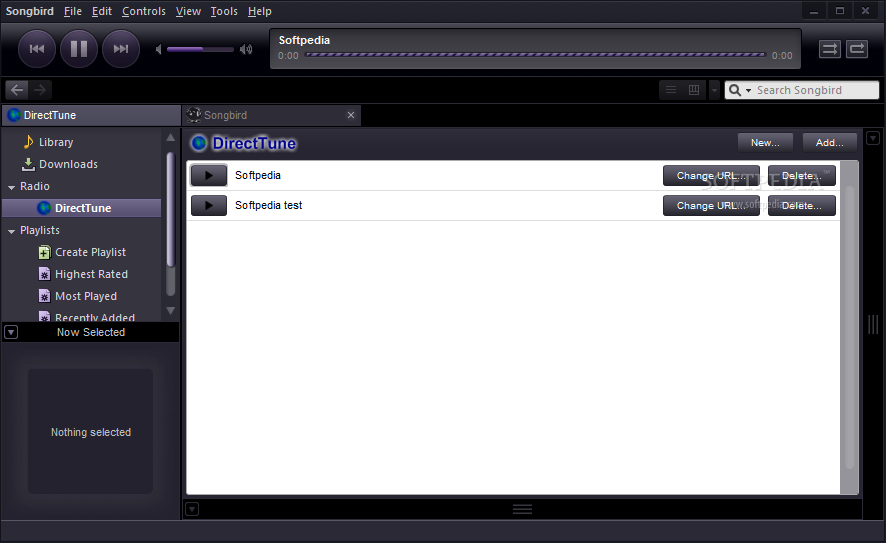Open the Highest Rated playlist

[x=83, y=274]
